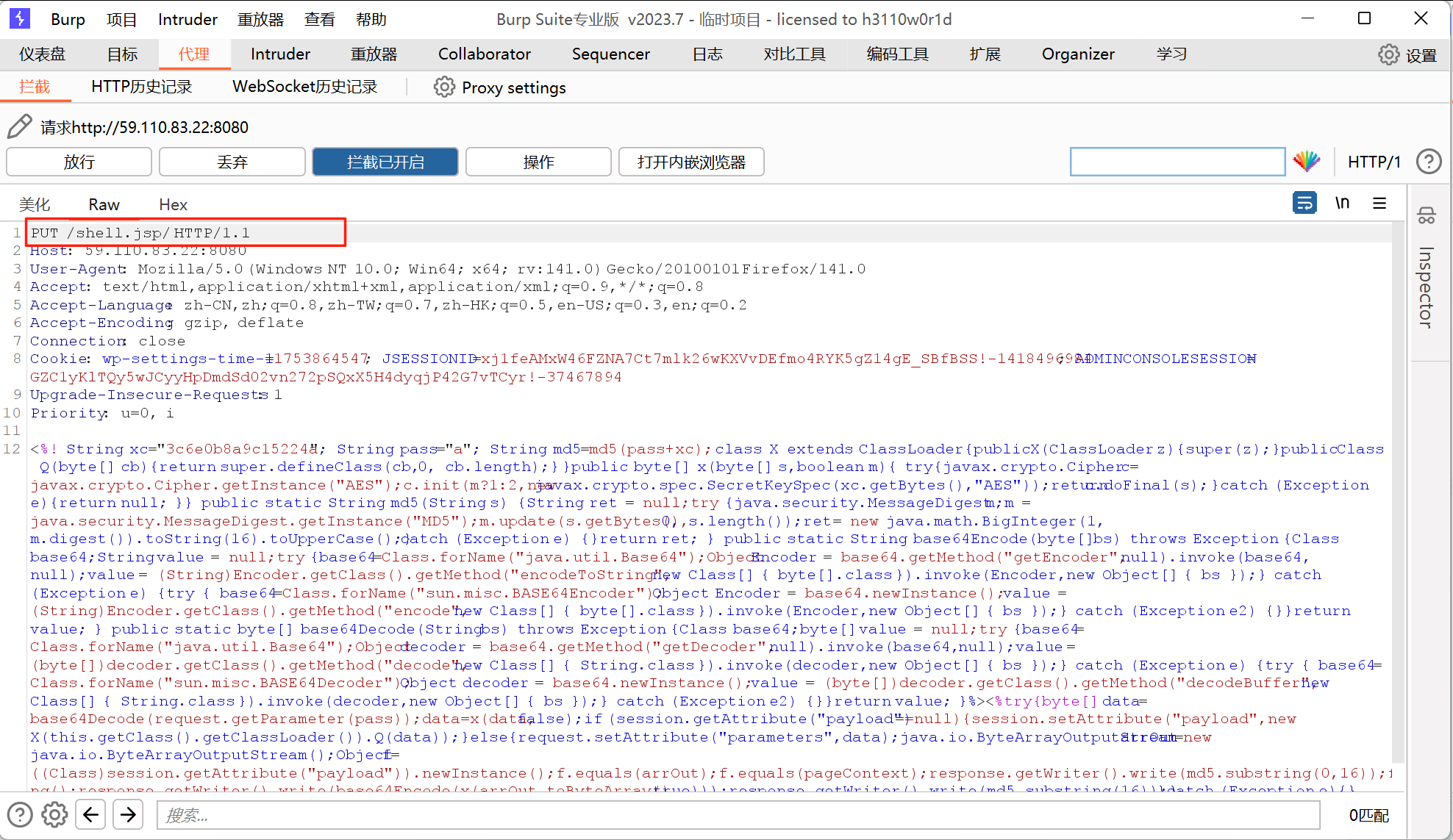Click the comment input field in toolbar

(1177, 162)
